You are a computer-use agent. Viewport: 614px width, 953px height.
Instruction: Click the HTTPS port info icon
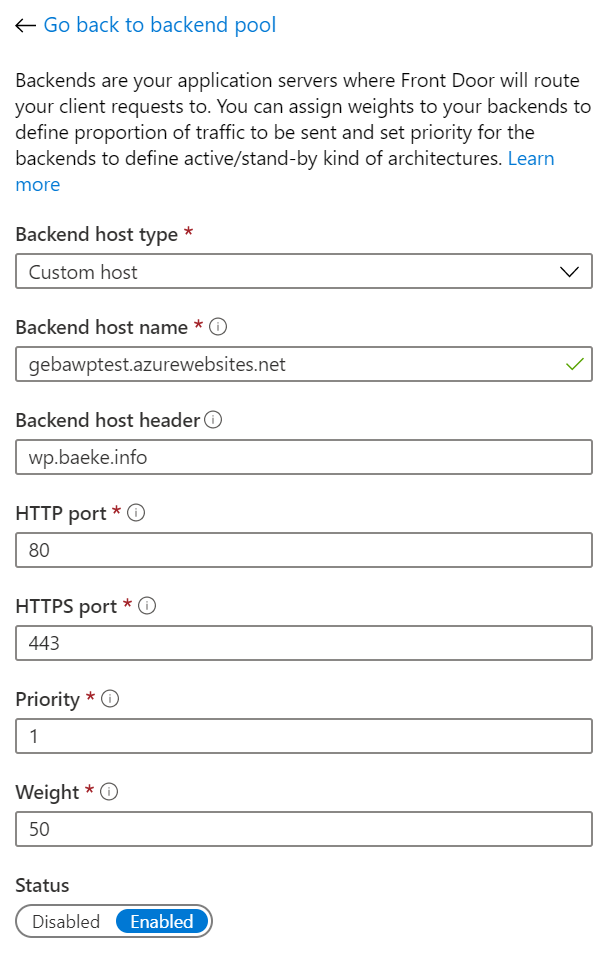[148, 606]
